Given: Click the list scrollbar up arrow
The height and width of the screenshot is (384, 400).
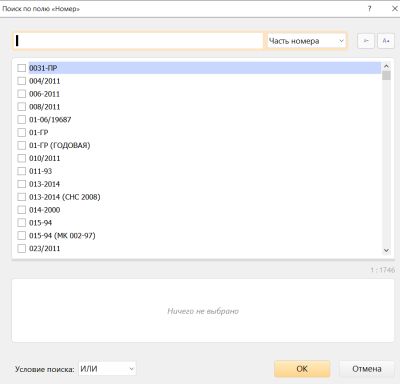Looking at the screenshot, I should [x=386, y=66].
